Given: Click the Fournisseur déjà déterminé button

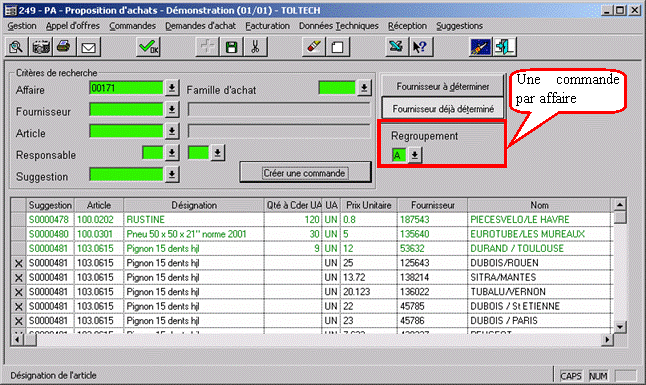Looking at the screenshot, I should point(442,109).
